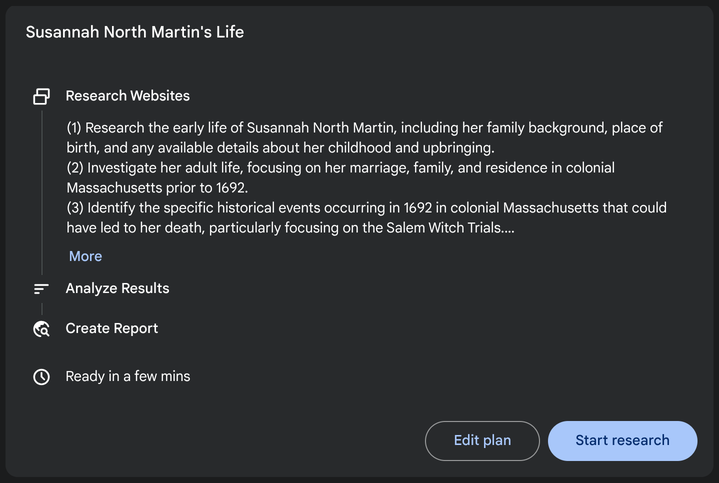Click step (2) about her adult life
719x483 pixels.
tap(300, 167)
